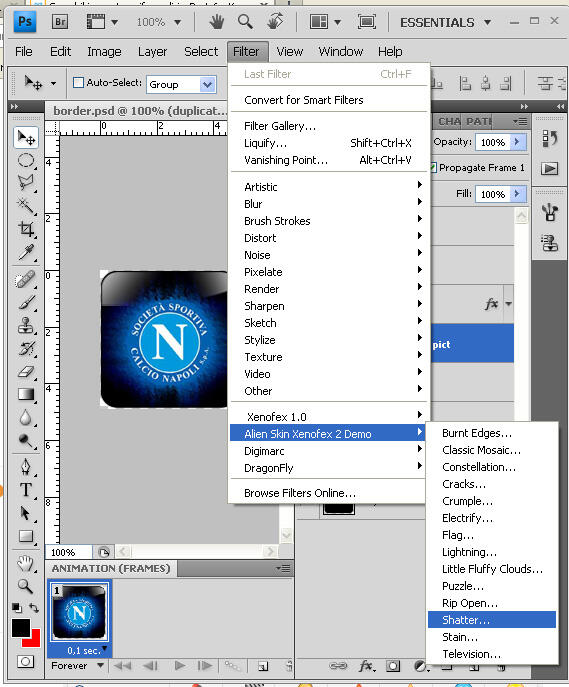Screen dimensions: 569x687
Task: Select the History Brush tool
Action: click(x=26, y=349)
